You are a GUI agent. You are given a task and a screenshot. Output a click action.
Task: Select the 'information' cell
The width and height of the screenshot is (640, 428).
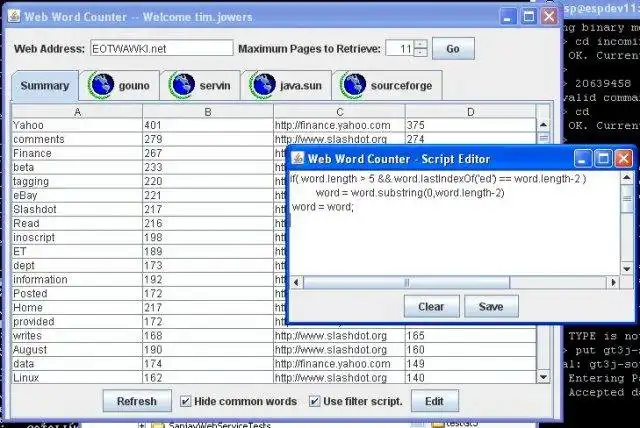[x=77, y=279]
